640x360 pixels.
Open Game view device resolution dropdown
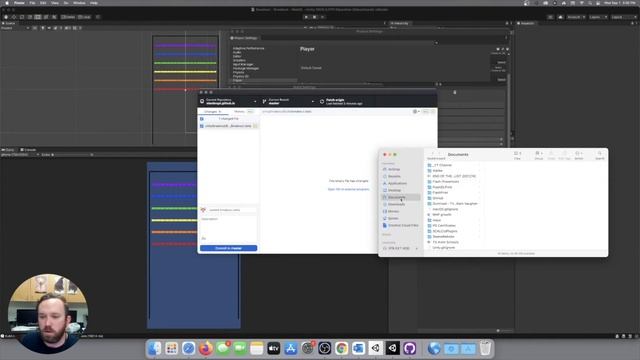pos(20,155)
